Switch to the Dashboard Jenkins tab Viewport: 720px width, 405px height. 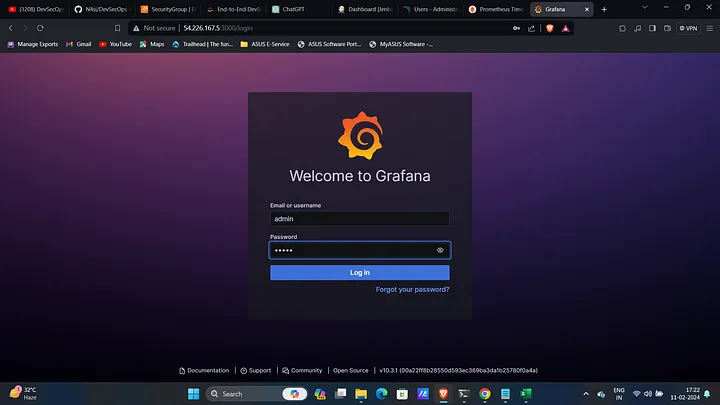pyautogui.click(x=365, y=9)
